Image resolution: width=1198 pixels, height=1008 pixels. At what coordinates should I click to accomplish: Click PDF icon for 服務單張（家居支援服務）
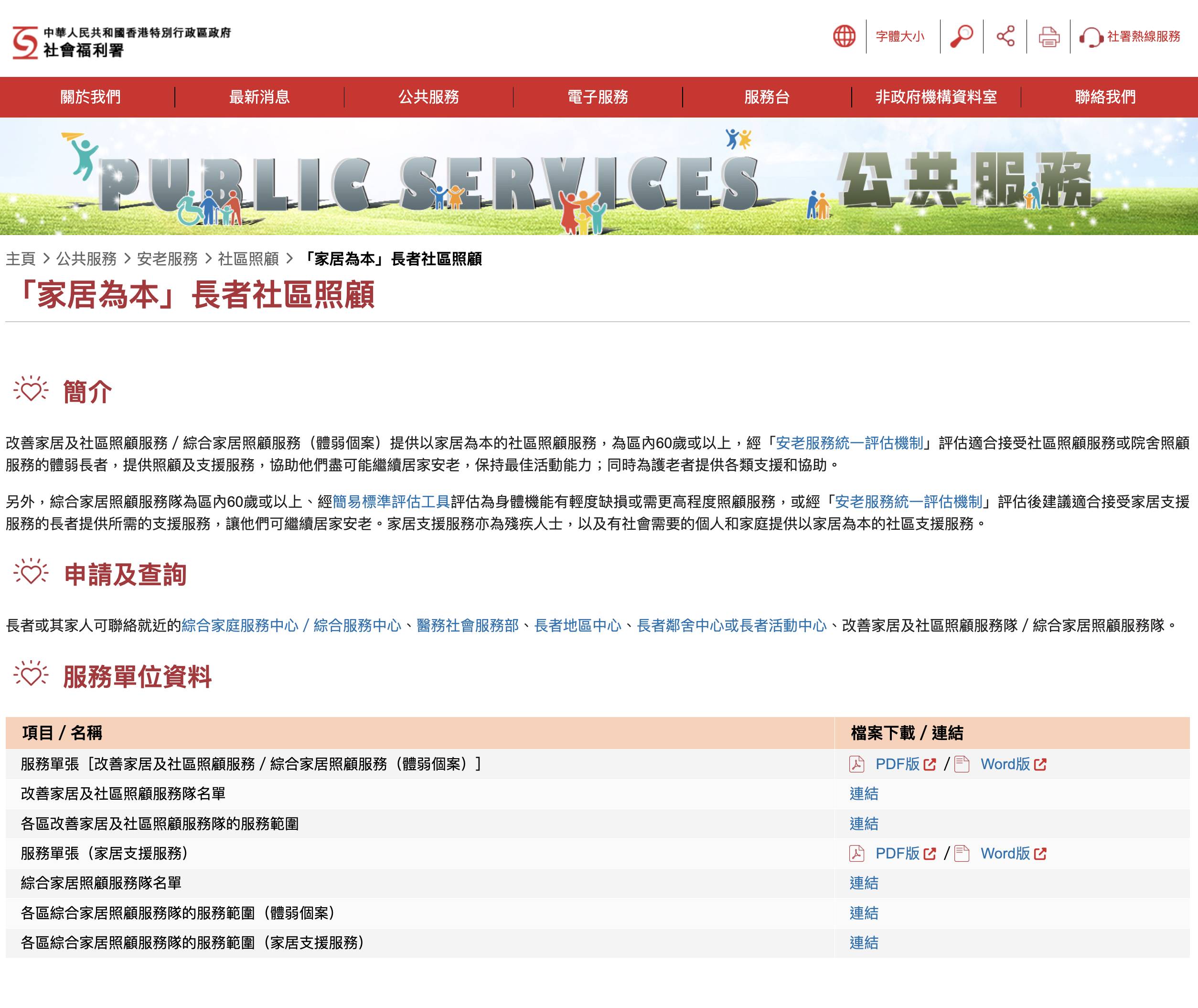856,853
